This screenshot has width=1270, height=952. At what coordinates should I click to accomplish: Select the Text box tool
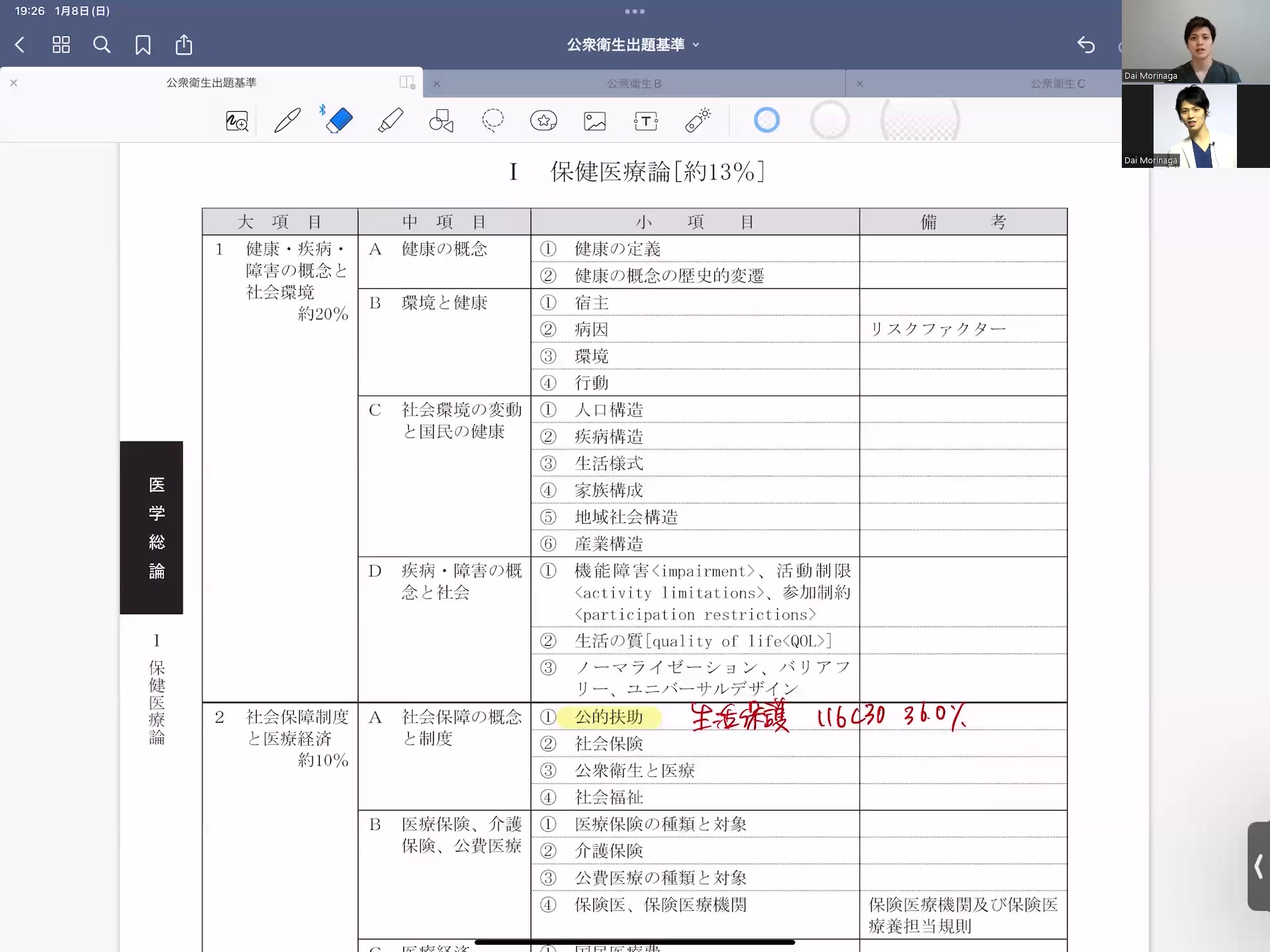(646, 121)
